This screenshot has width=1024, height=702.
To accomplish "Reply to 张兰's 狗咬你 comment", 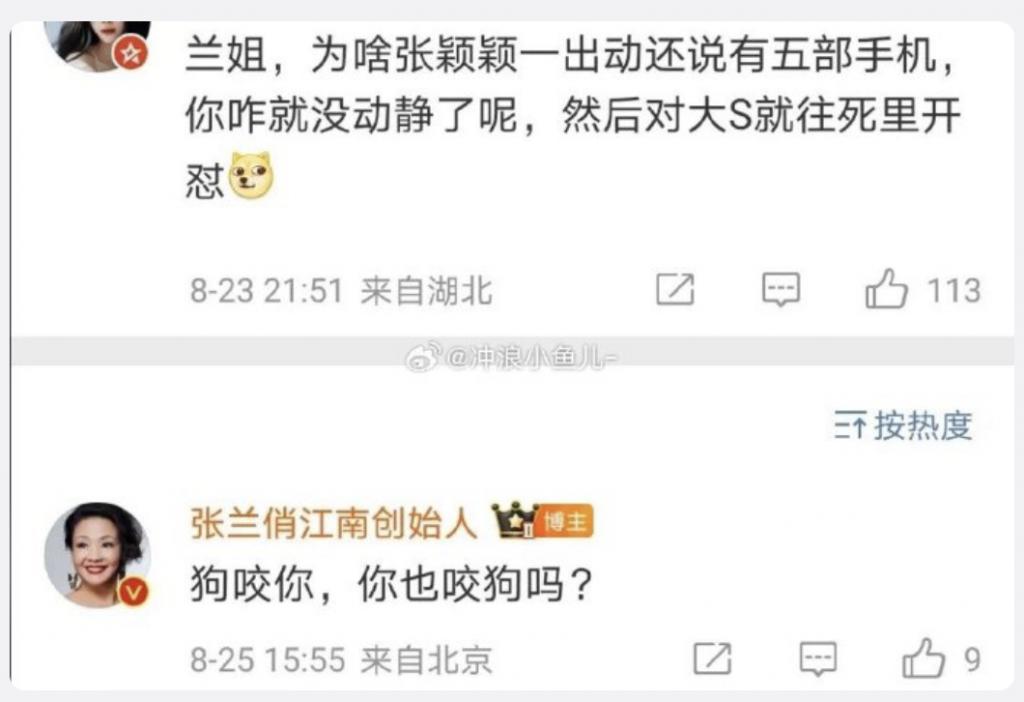I will click(818, 658).
